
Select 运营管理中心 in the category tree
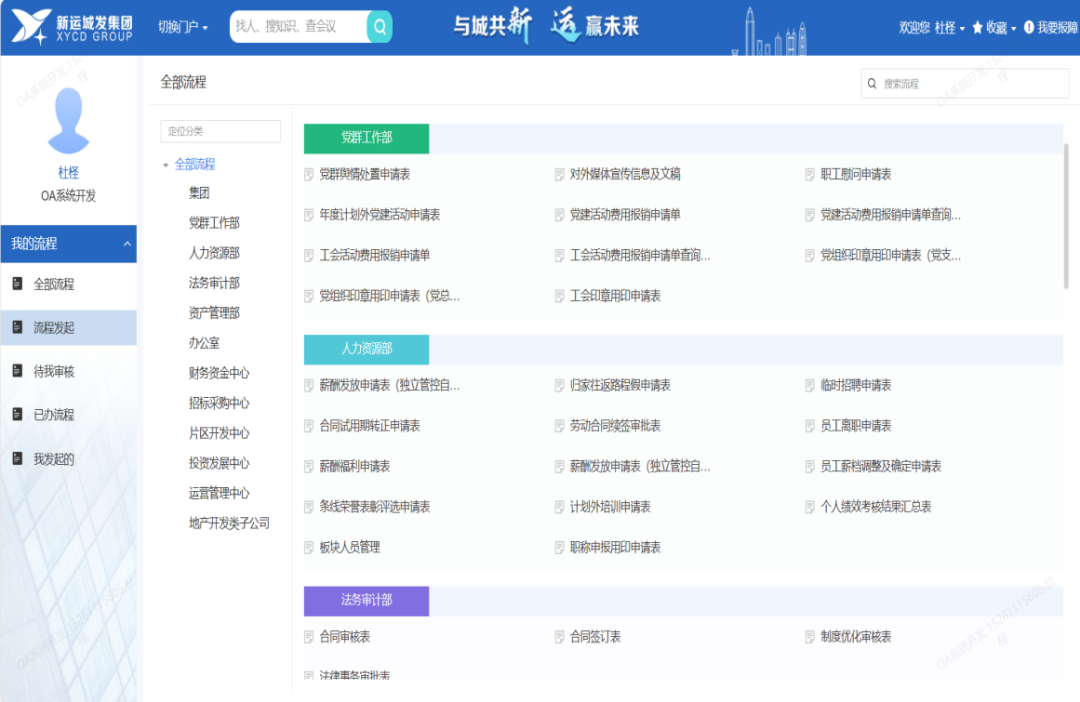(x=219, y=493)
